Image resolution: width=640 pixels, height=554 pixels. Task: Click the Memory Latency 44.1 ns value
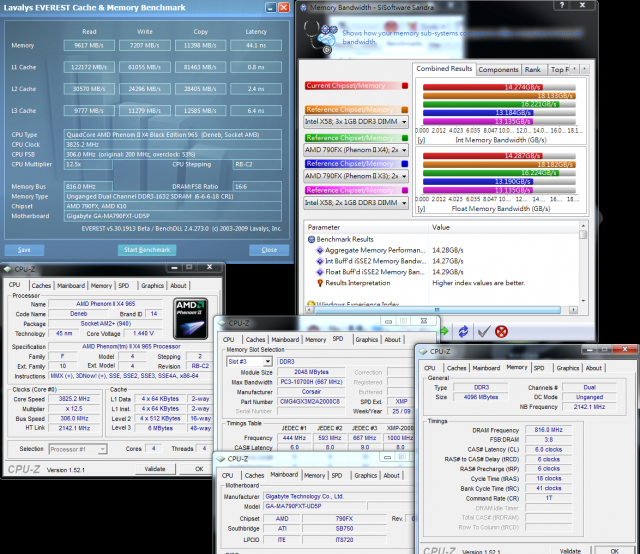[x=256, y=45]
